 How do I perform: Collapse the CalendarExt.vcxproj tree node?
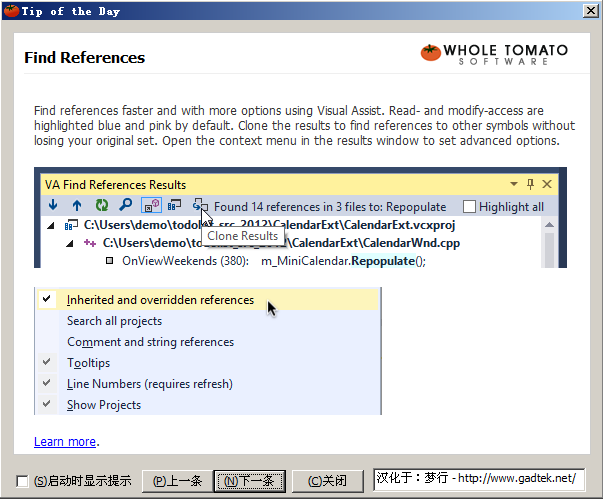point(51,225)
